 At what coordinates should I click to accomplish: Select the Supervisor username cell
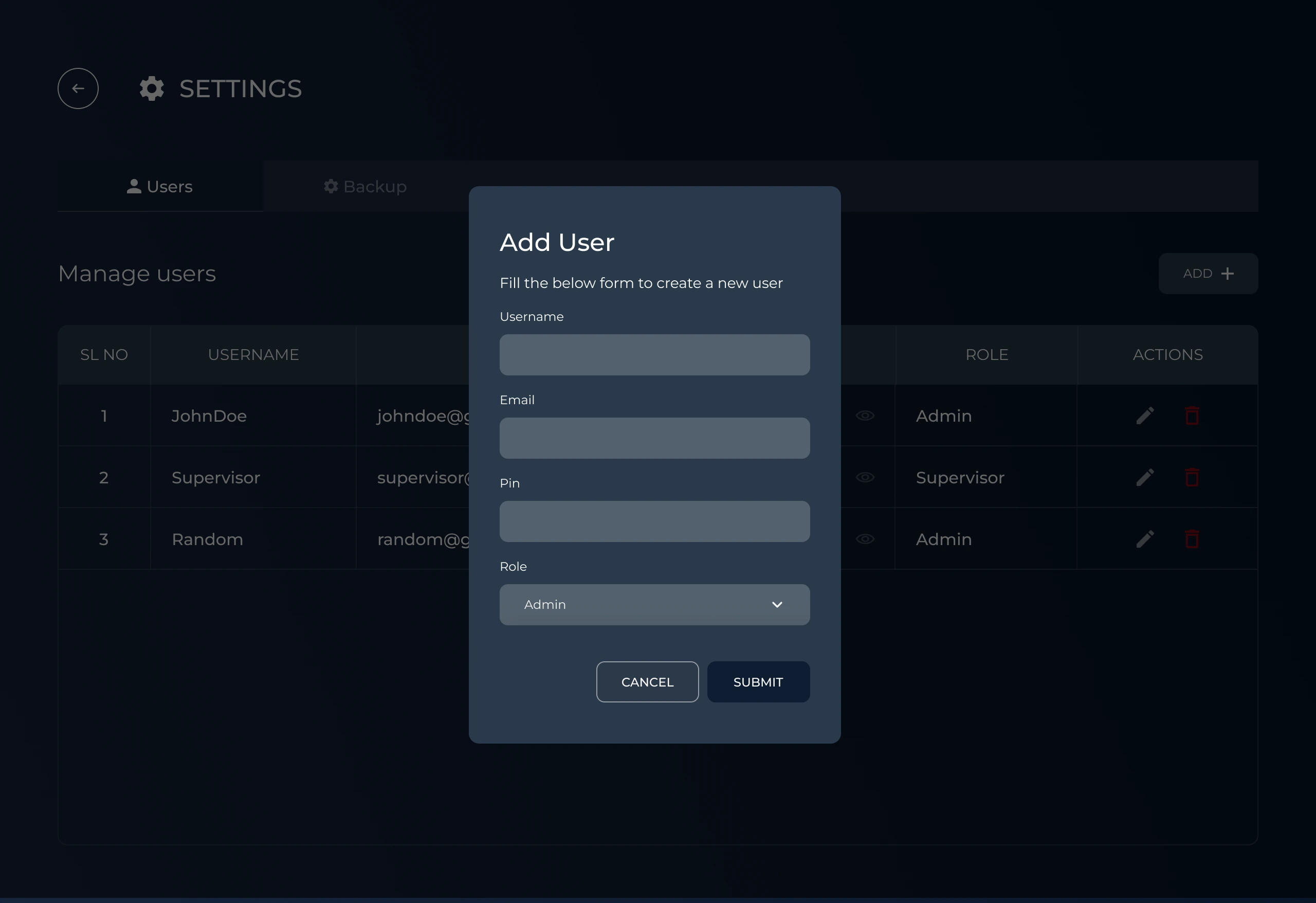coord(253,477)
